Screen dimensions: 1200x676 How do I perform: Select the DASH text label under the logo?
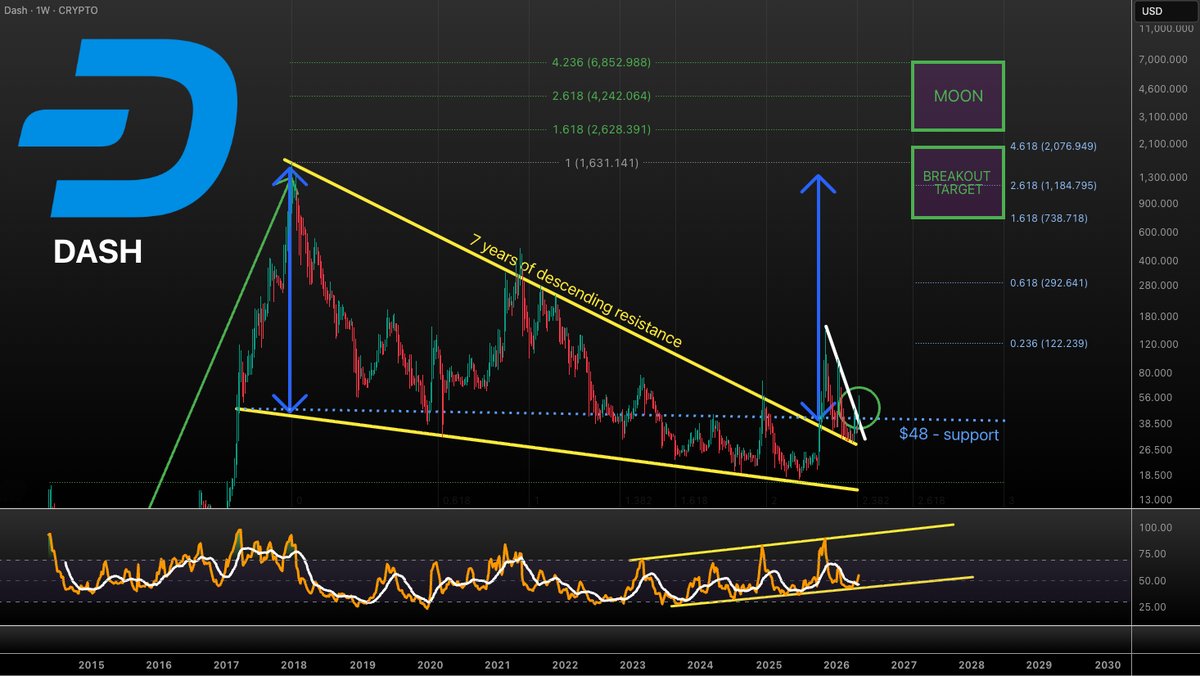tap(97, 253)
